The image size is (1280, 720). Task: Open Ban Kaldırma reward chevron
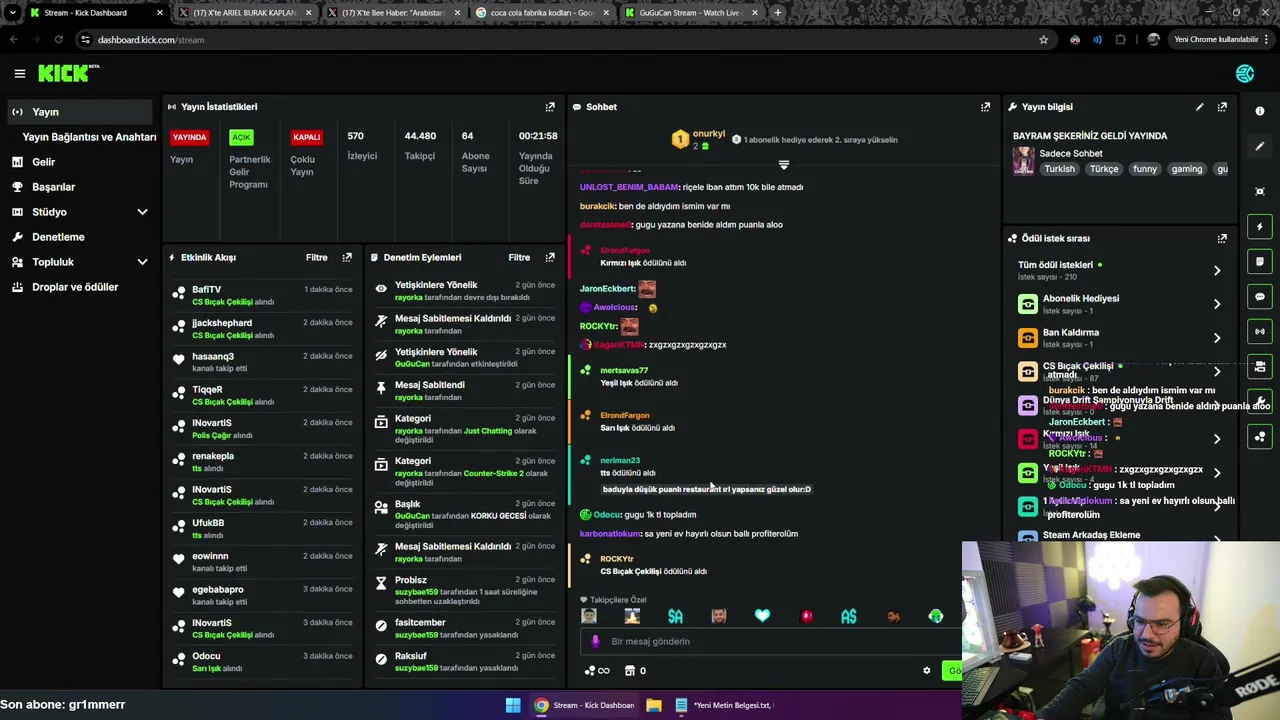coord(1217,338)
